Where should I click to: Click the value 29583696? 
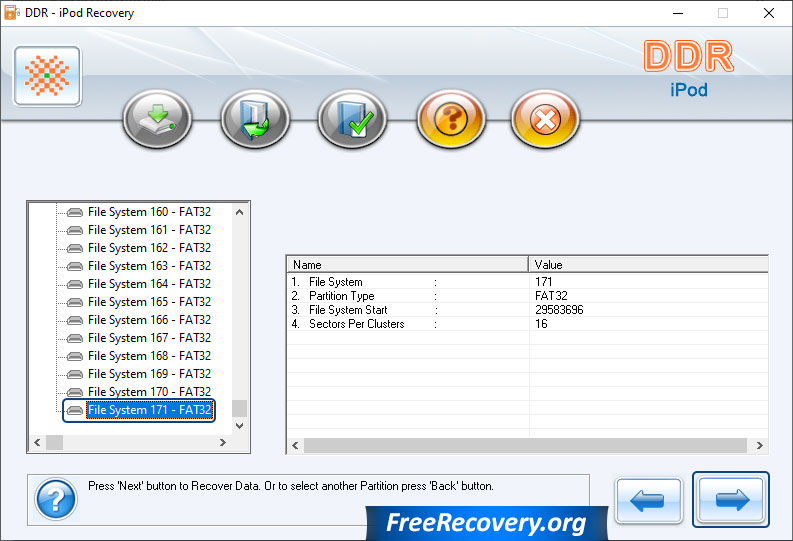pos(559,310)
